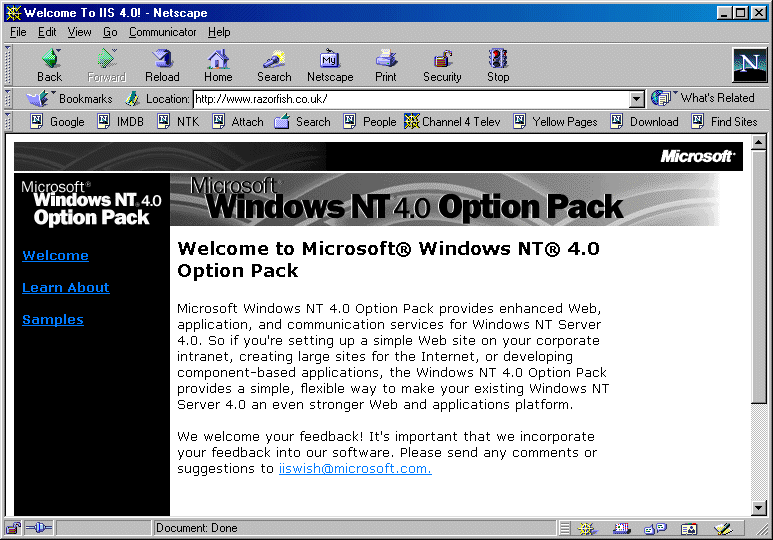Go to the Home page
The width and height of the screenshot is (773, 540).
coord(218,65)
